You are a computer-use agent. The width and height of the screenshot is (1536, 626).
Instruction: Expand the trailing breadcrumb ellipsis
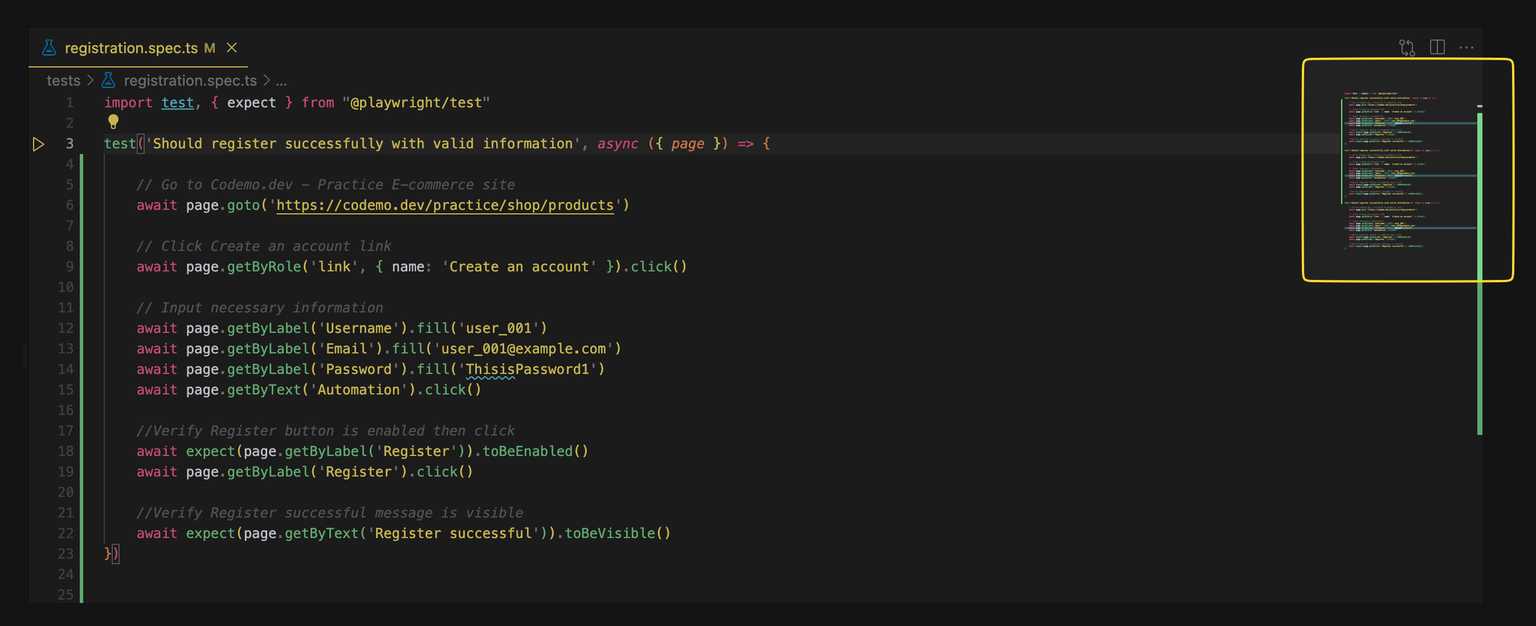pos(281,81)
